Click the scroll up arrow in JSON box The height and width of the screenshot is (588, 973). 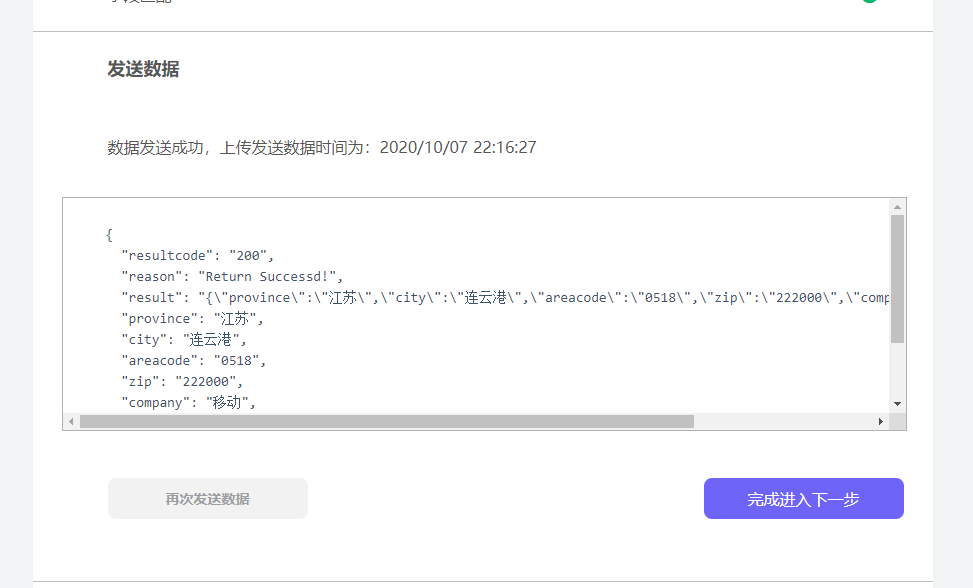click(x=897, y=207)
